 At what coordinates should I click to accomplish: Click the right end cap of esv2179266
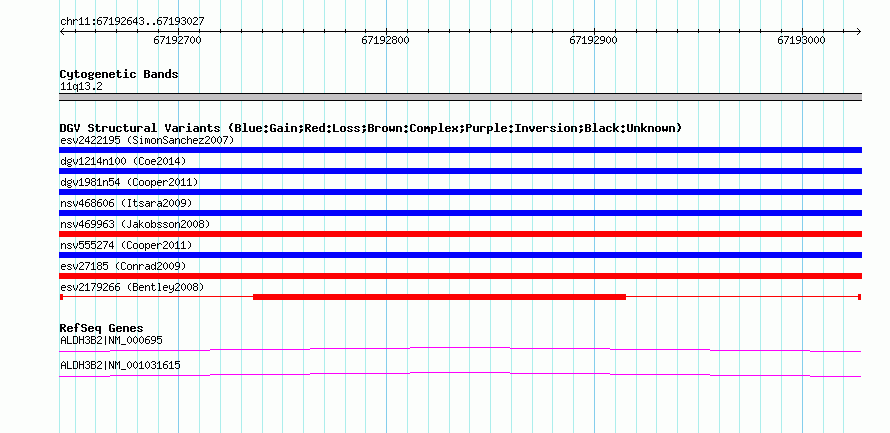coord(859,297)
